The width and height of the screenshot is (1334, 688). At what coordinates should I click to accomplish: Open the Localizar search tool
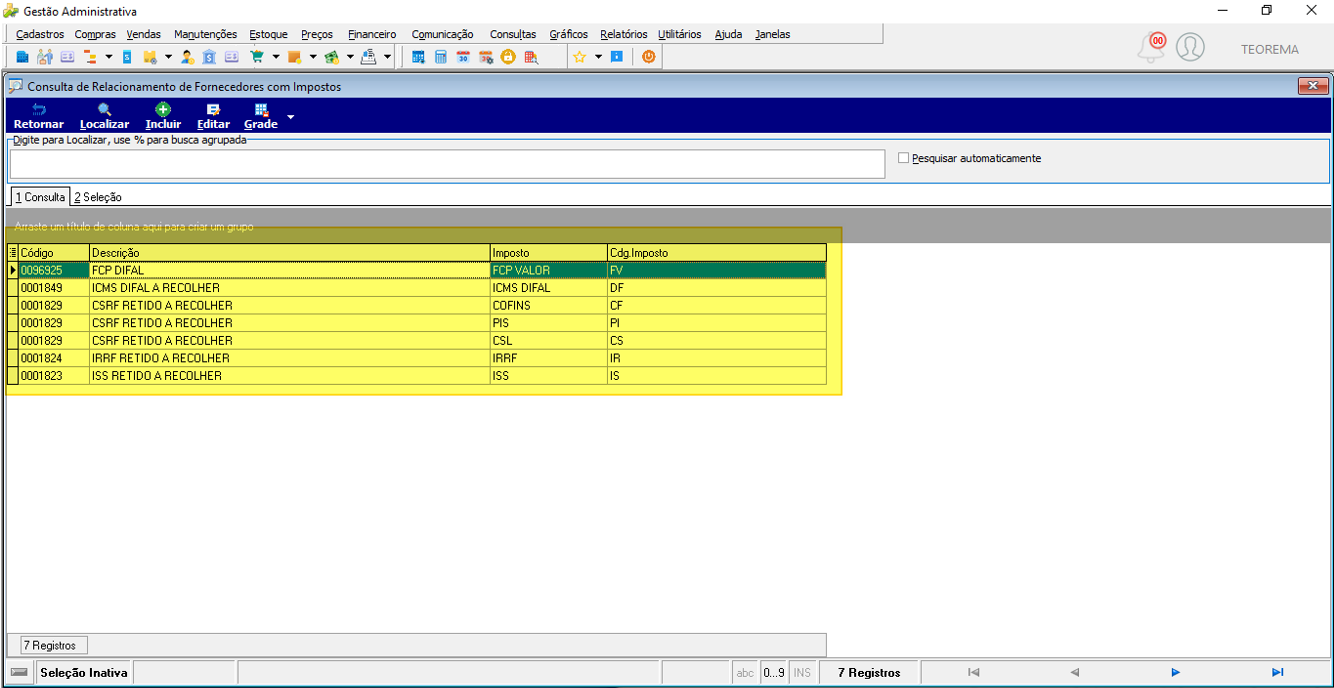(x=104, y=116)
